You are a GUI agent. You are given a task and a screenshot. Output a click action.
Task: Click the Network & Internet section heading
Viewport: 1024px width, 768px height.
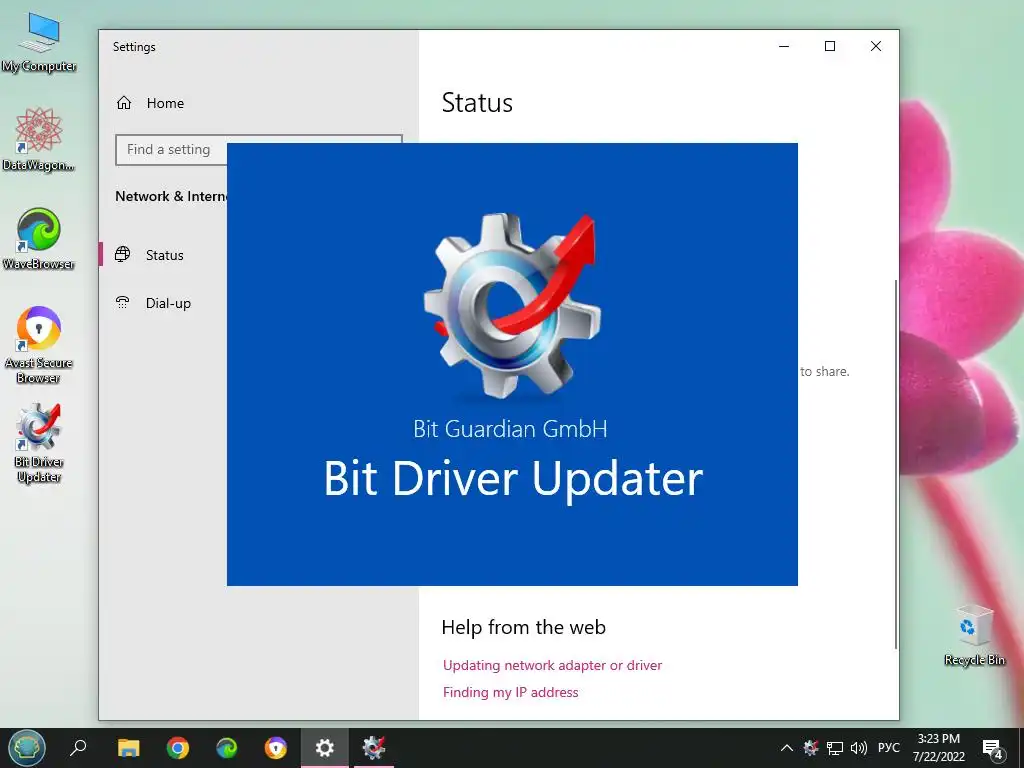tap(171, 196)
